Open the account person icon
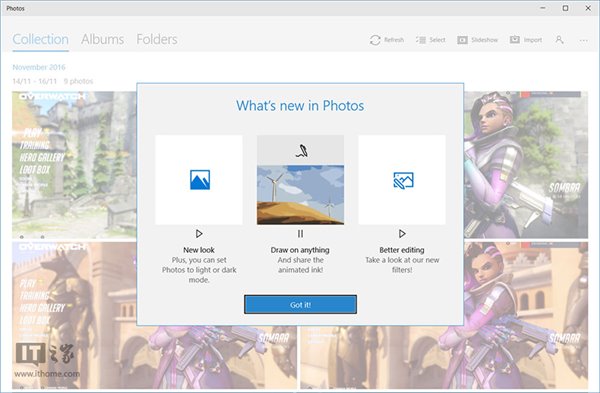The height and width of the screenshot is (393, 600). click(559, 39)
